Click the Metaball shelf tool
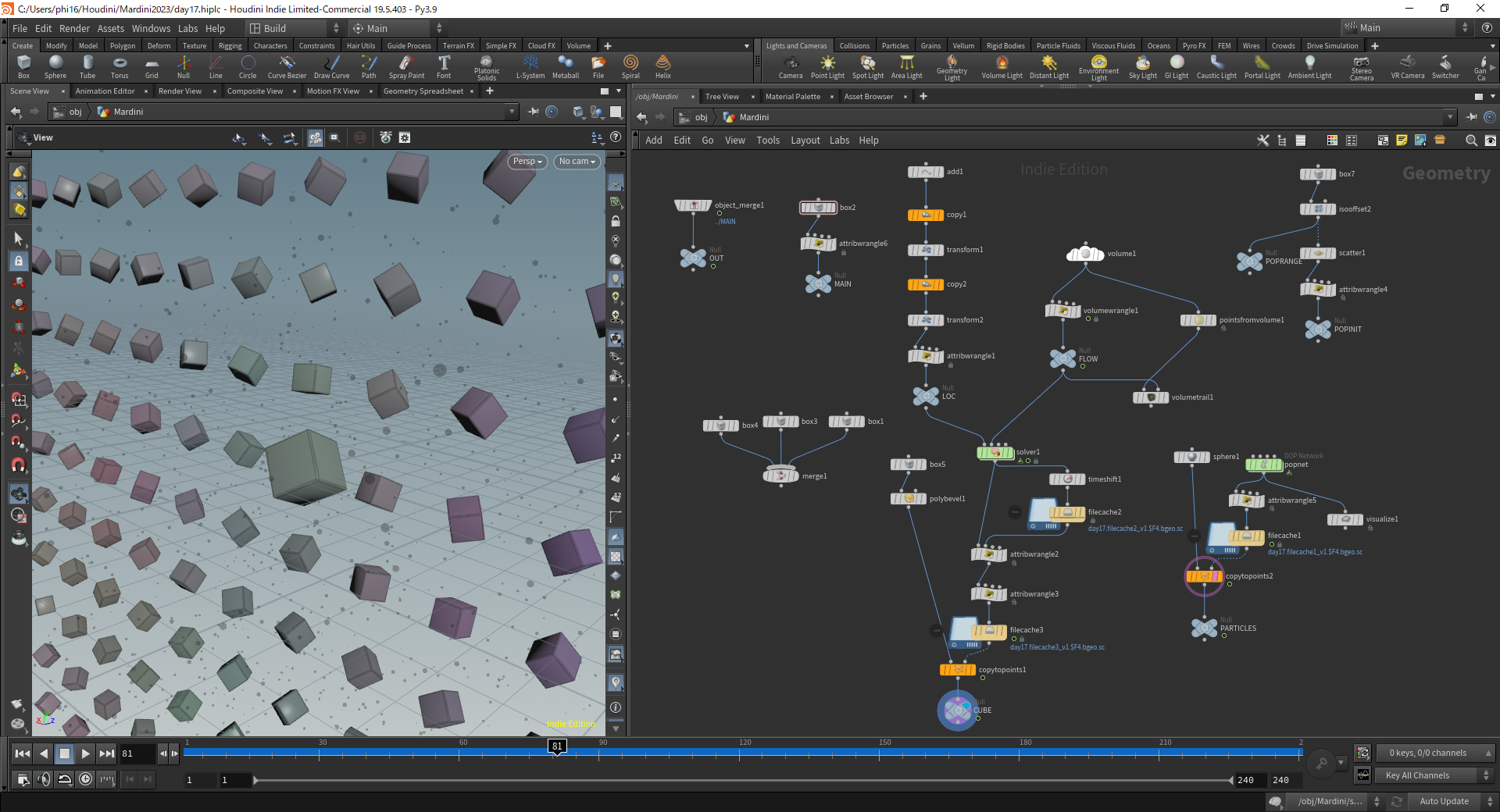1500x812 pixels. 566,67
